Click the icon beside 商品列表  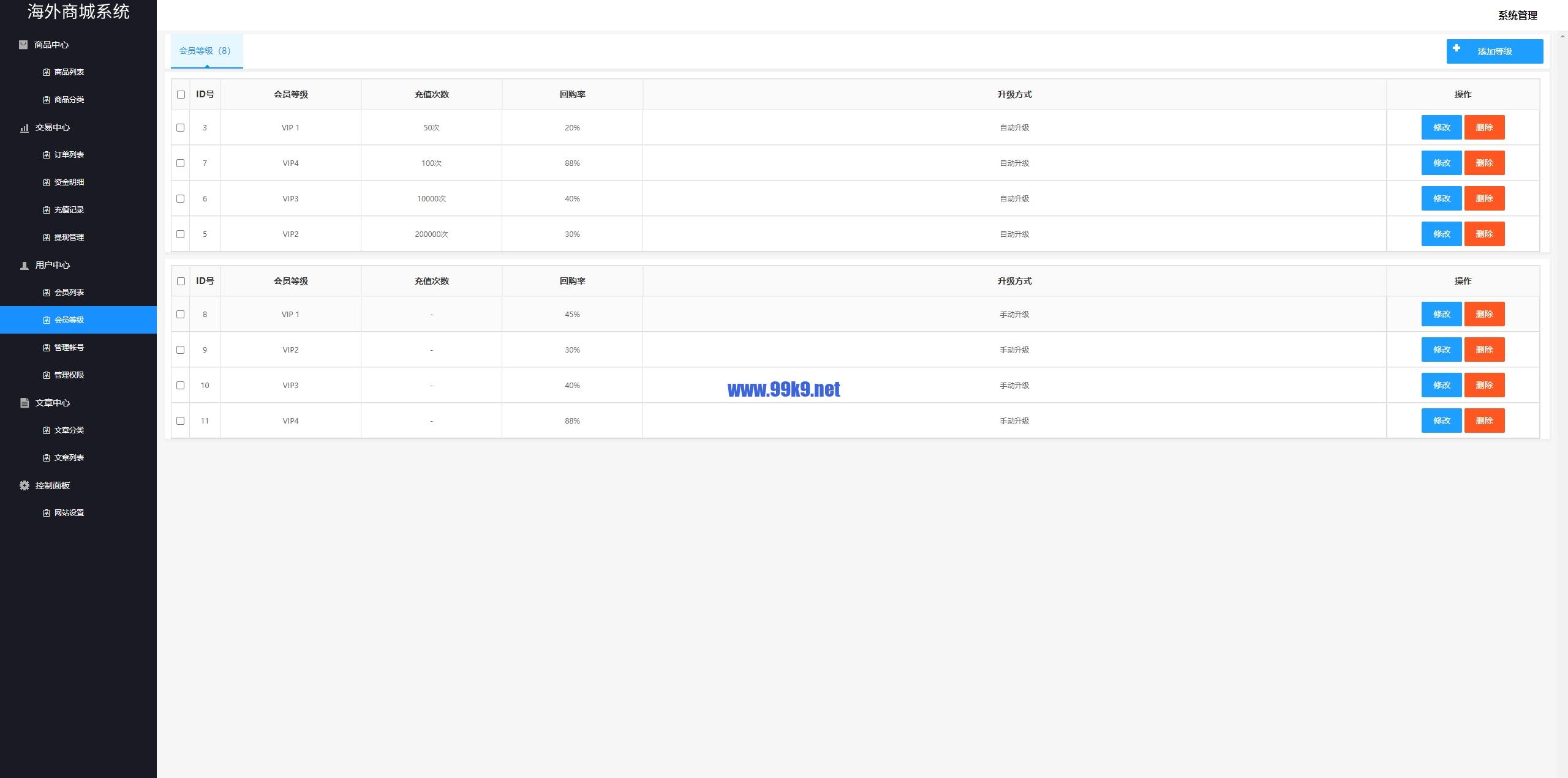click(x=47, y=72)
